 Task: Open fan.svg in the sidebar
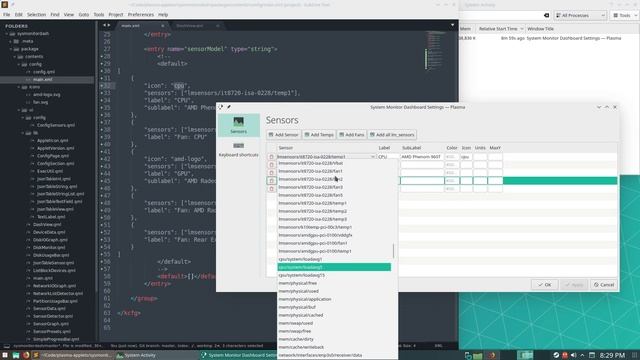pyautogui.click(x=40, y=102)
